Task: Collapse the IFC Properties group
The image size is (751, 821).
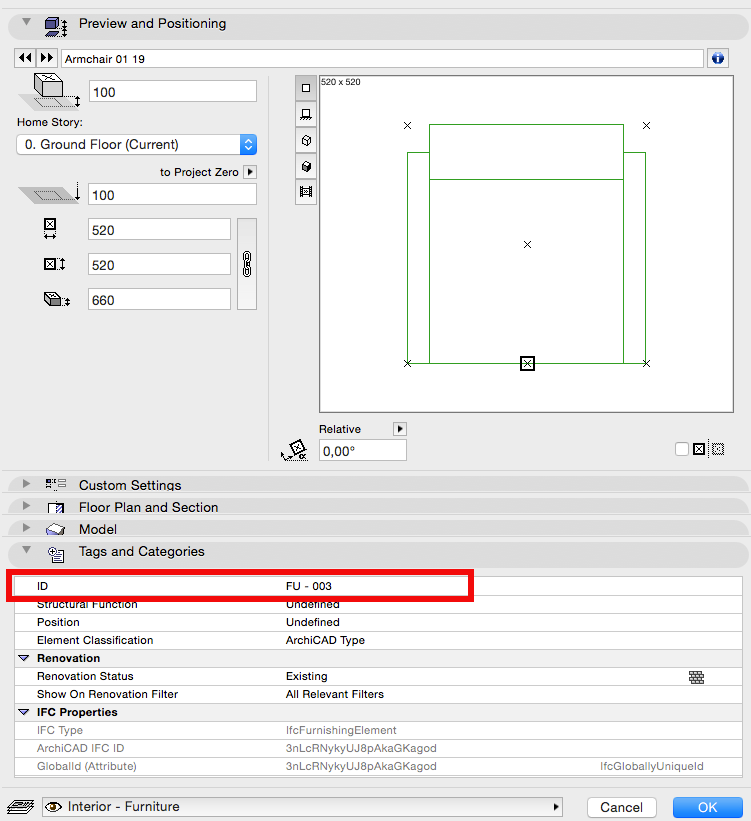Action: click(24, 713)
